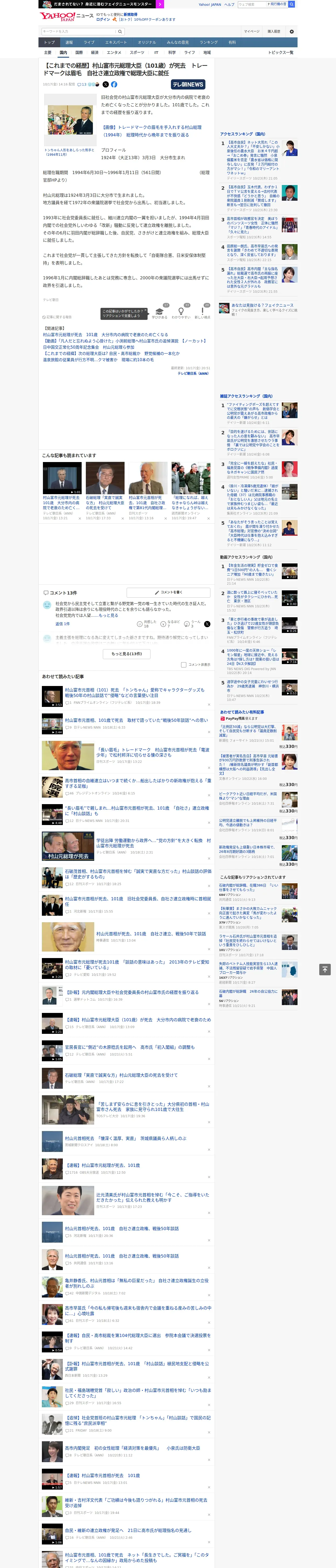Click the 共感した smiley icon on first comment
This screenshot has height=1568, width=336.
click(140, 624)
